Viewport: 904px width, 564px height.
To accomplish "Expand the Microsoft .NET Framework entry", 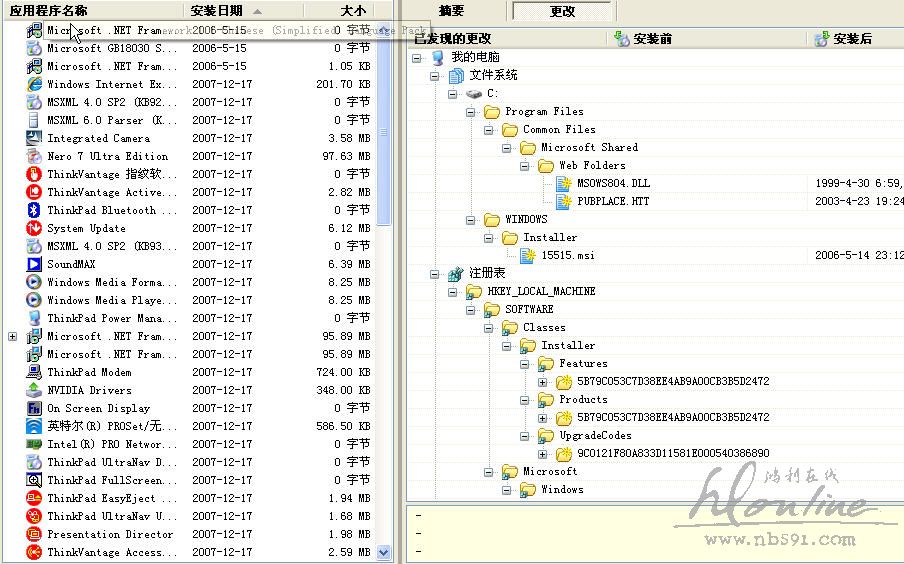I will 12,336.
